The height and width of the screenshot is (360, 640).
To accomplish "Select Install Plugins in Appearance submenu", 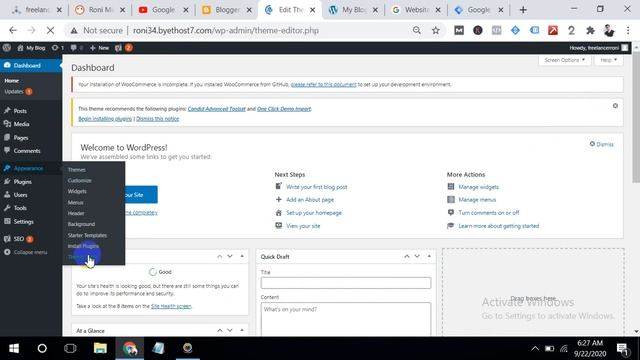I will click(x=83, y=246).
